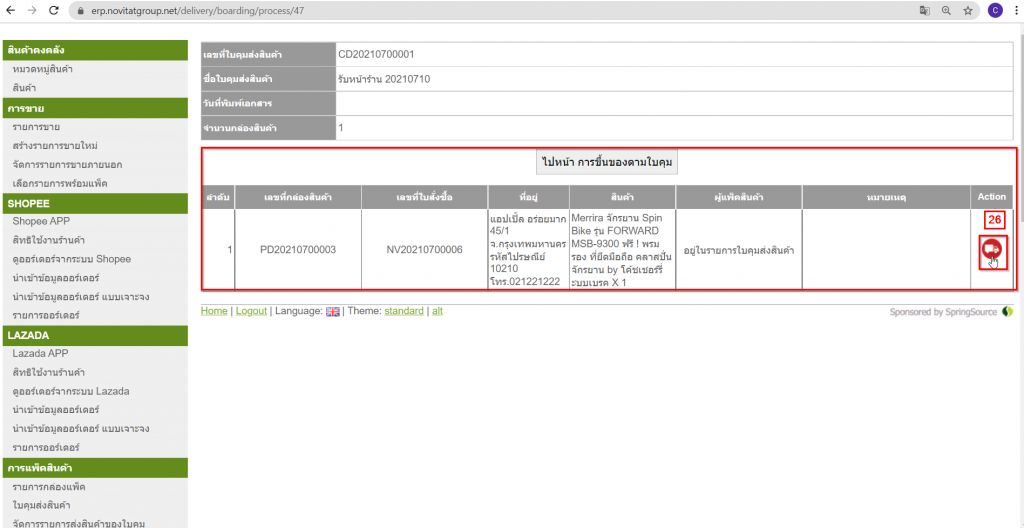Open Chrome's three-dot menu

[1015, 10]
